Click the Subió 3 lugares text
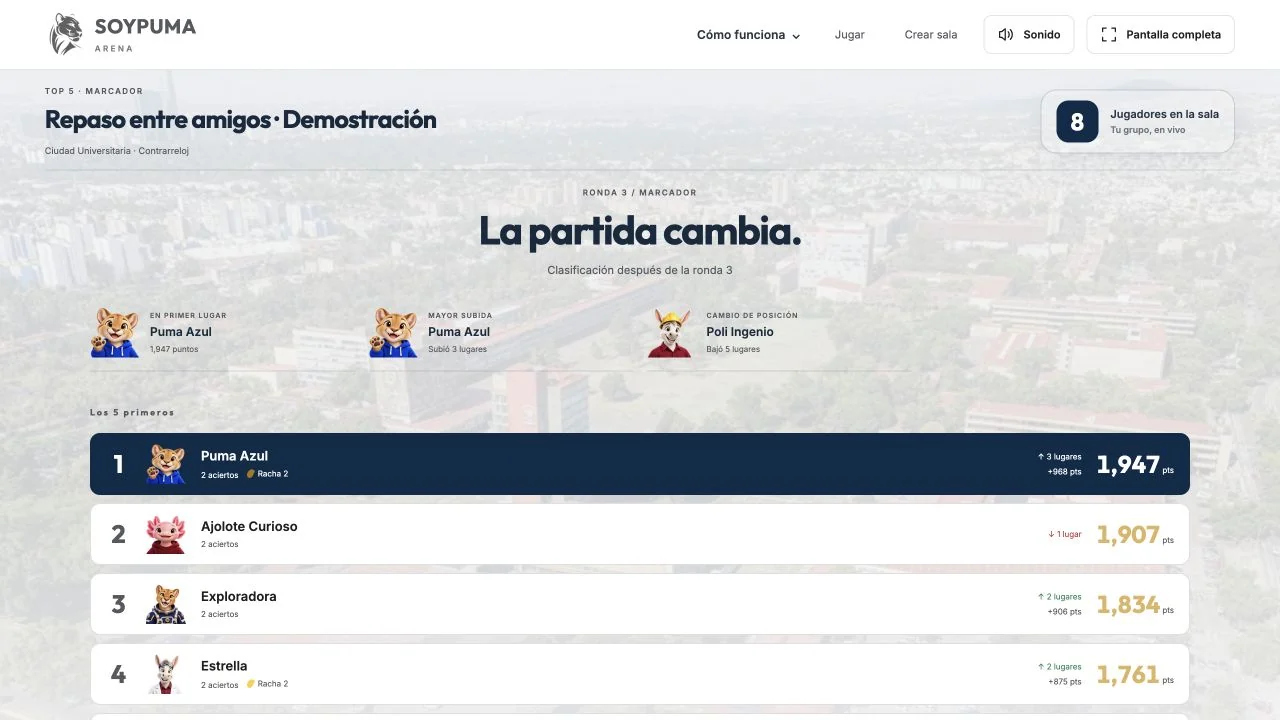 (x=457, y=349)
